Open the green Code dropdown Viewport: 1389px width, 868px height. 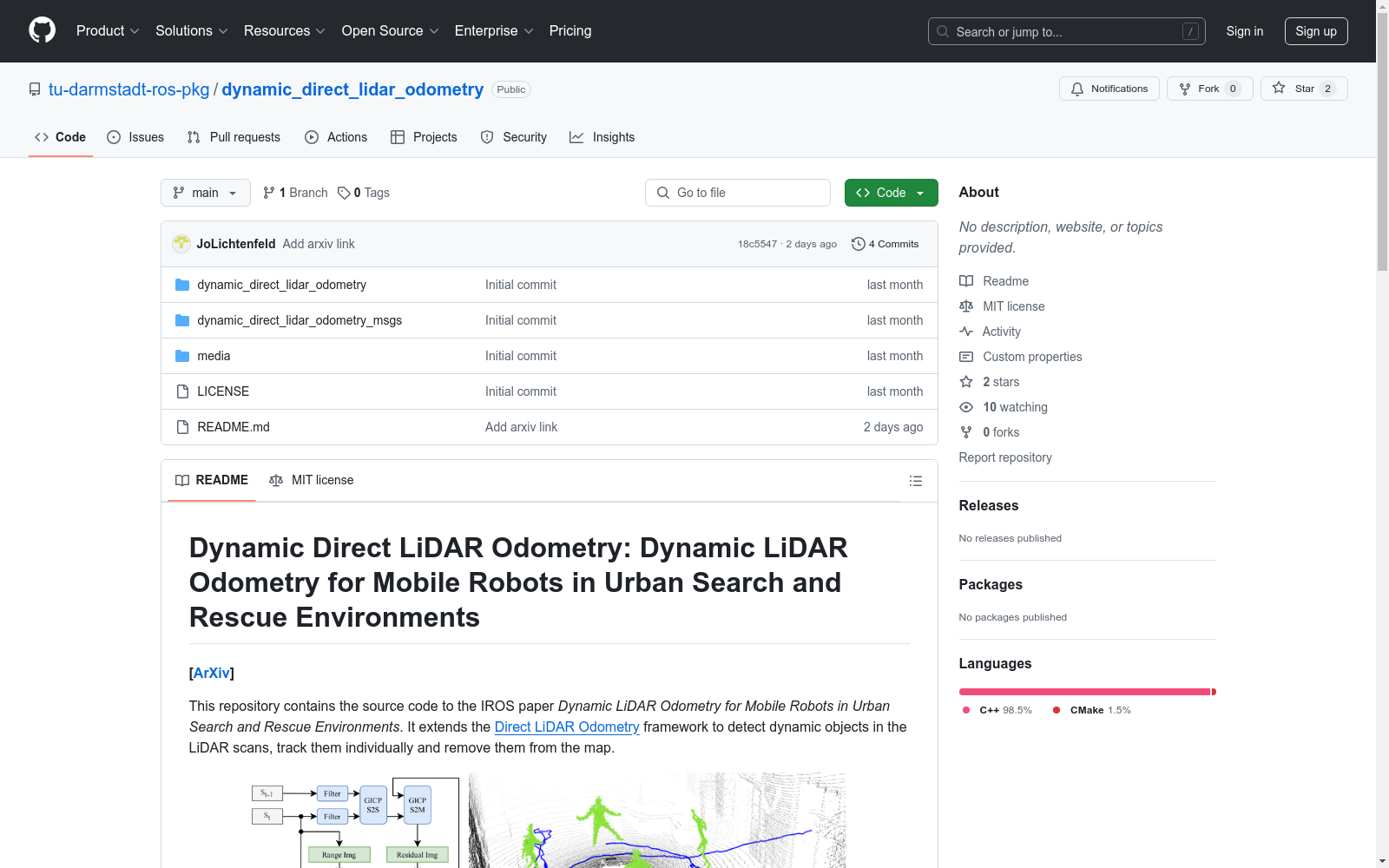892,193
